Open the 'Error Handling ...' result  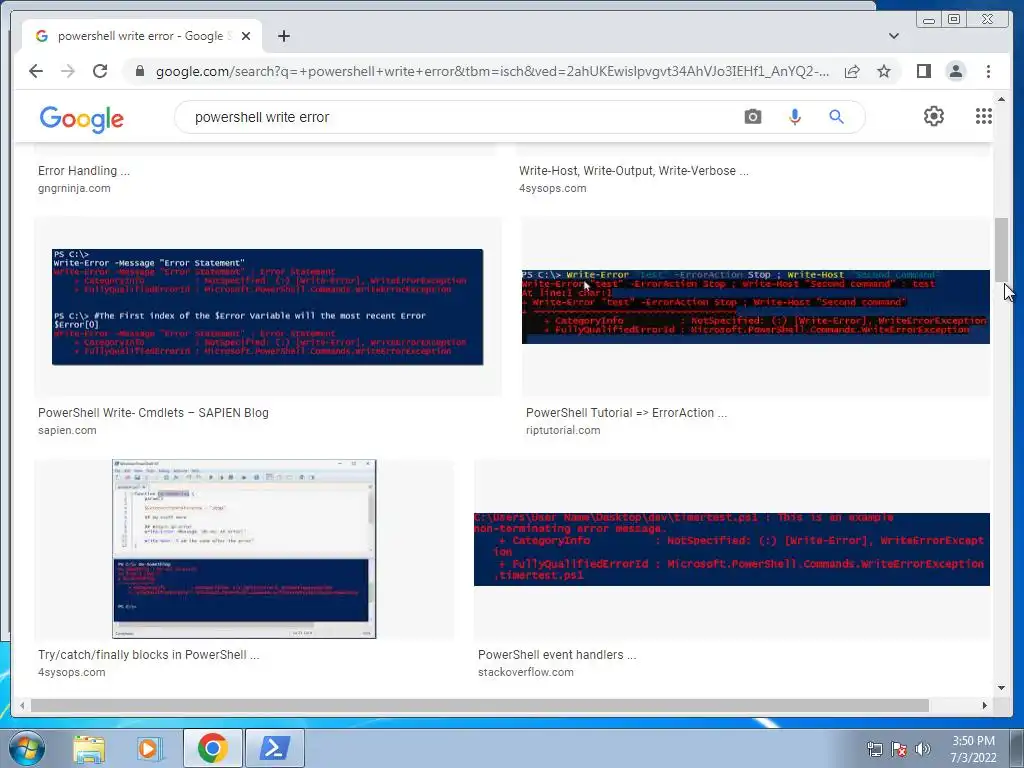tap(84, 170)
